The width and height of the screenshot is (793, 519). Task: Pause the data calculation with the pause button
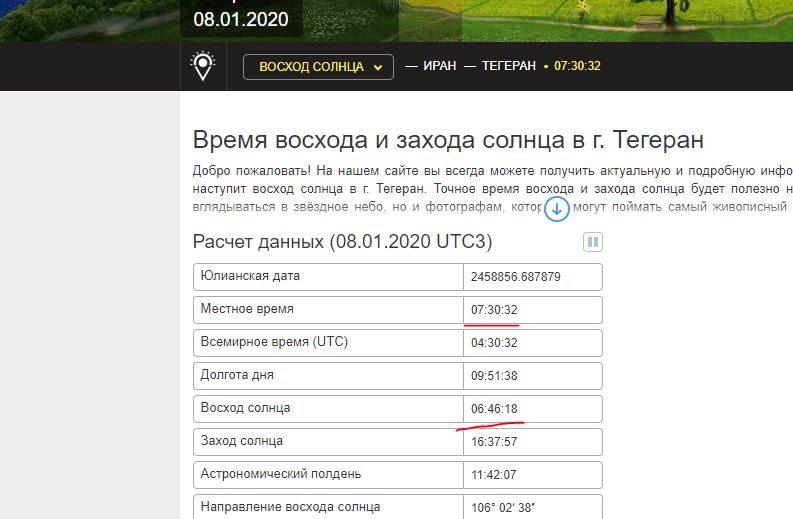[593, 242]
